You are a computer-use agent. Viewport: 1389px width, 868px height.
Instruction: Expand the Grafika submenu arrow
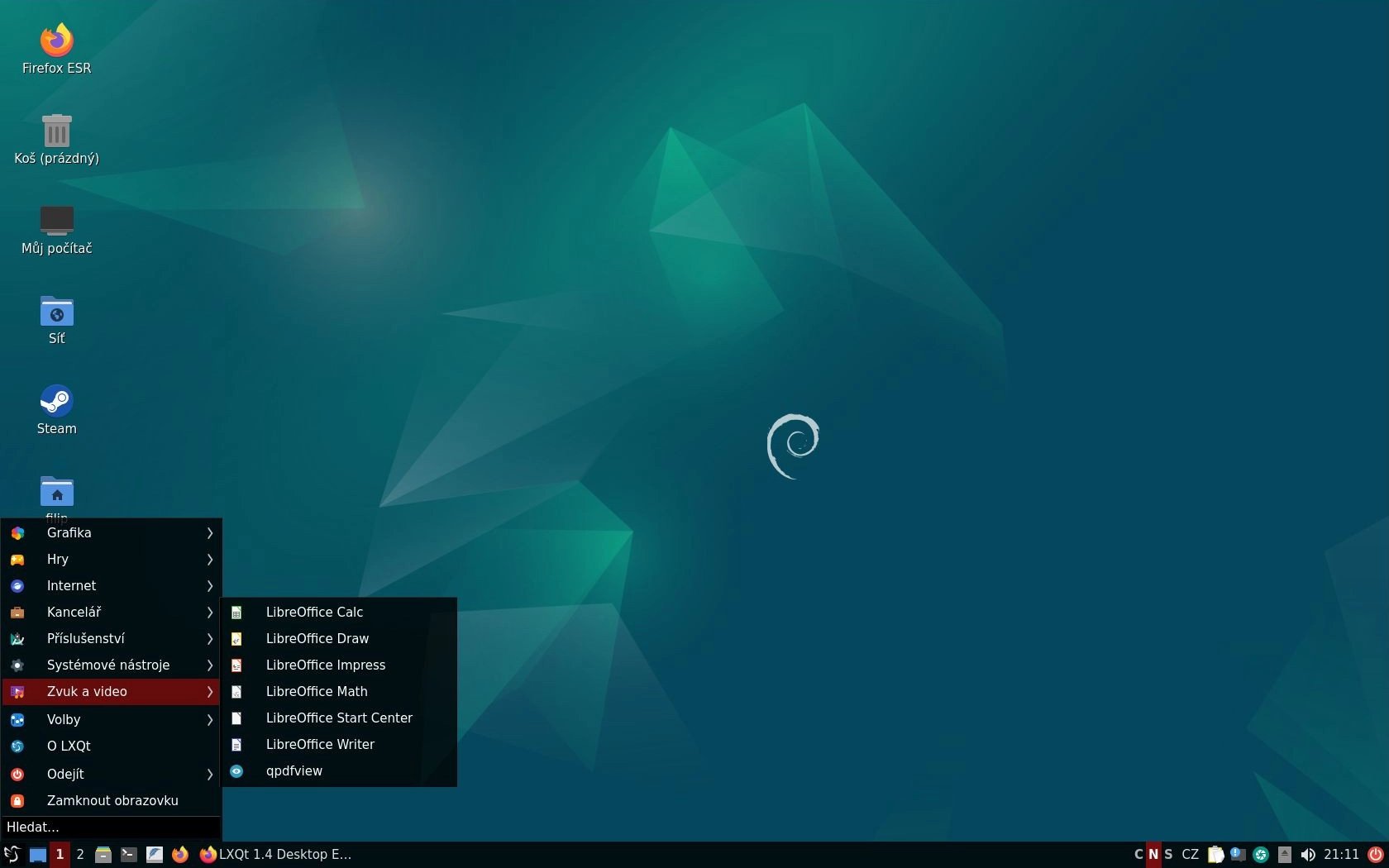(210, 533)
